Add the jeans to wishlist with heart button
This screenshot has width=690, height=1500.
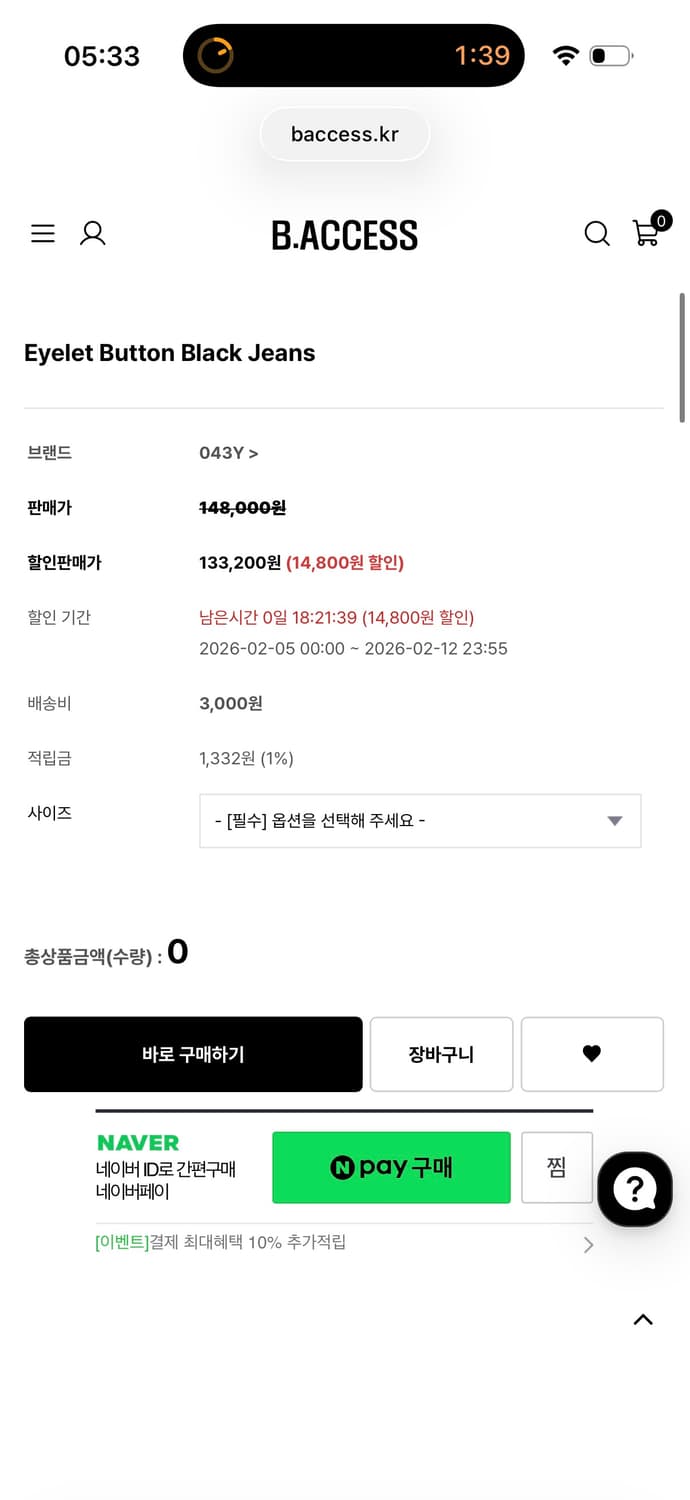pos(591,1053)
